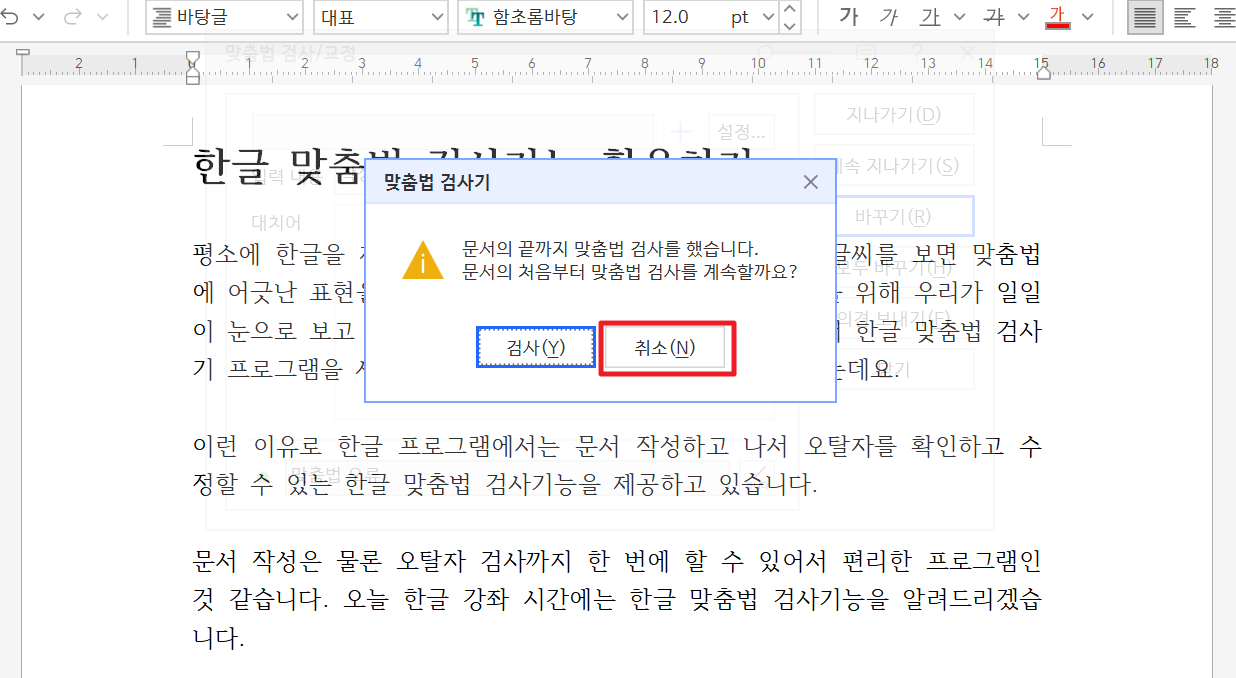The width and height of the screenshot is (1236, 678).
Task: Open the 함초롬바탕 font dropdown
Action: click(545, 17)
